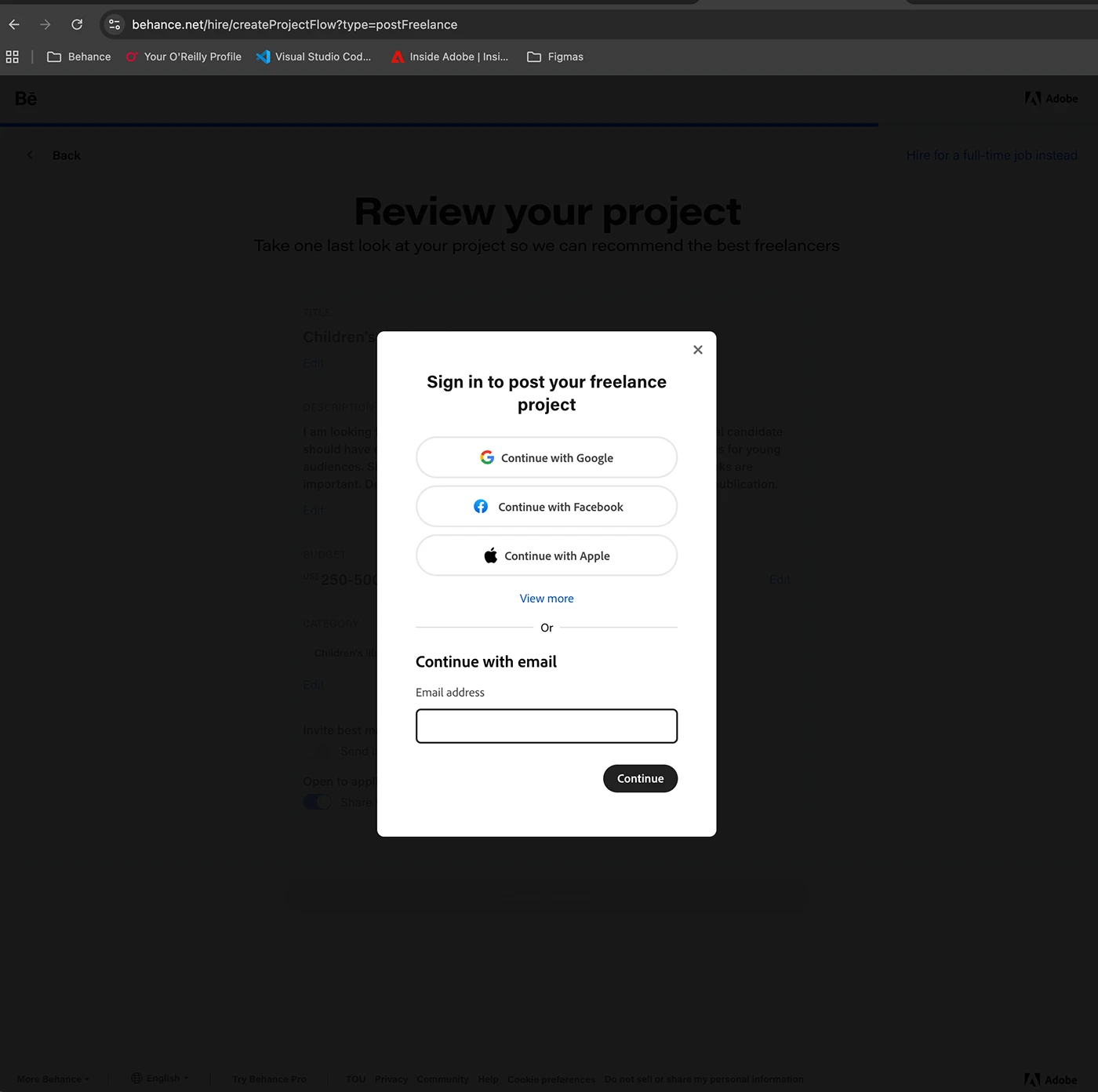Continue with Google sign-in
This screenshot has height=1092, width=1098.
point(547,457)
